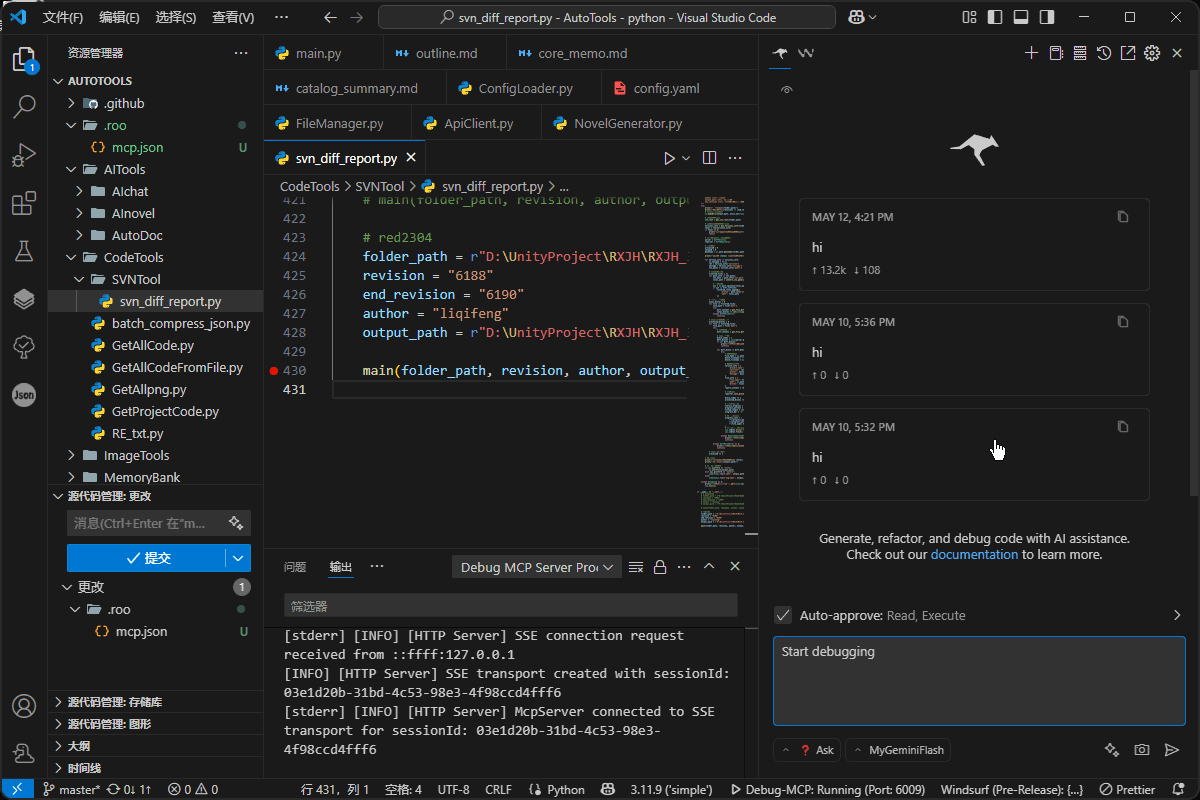Open the Explorer view in the activity bar

click(24, 59)
